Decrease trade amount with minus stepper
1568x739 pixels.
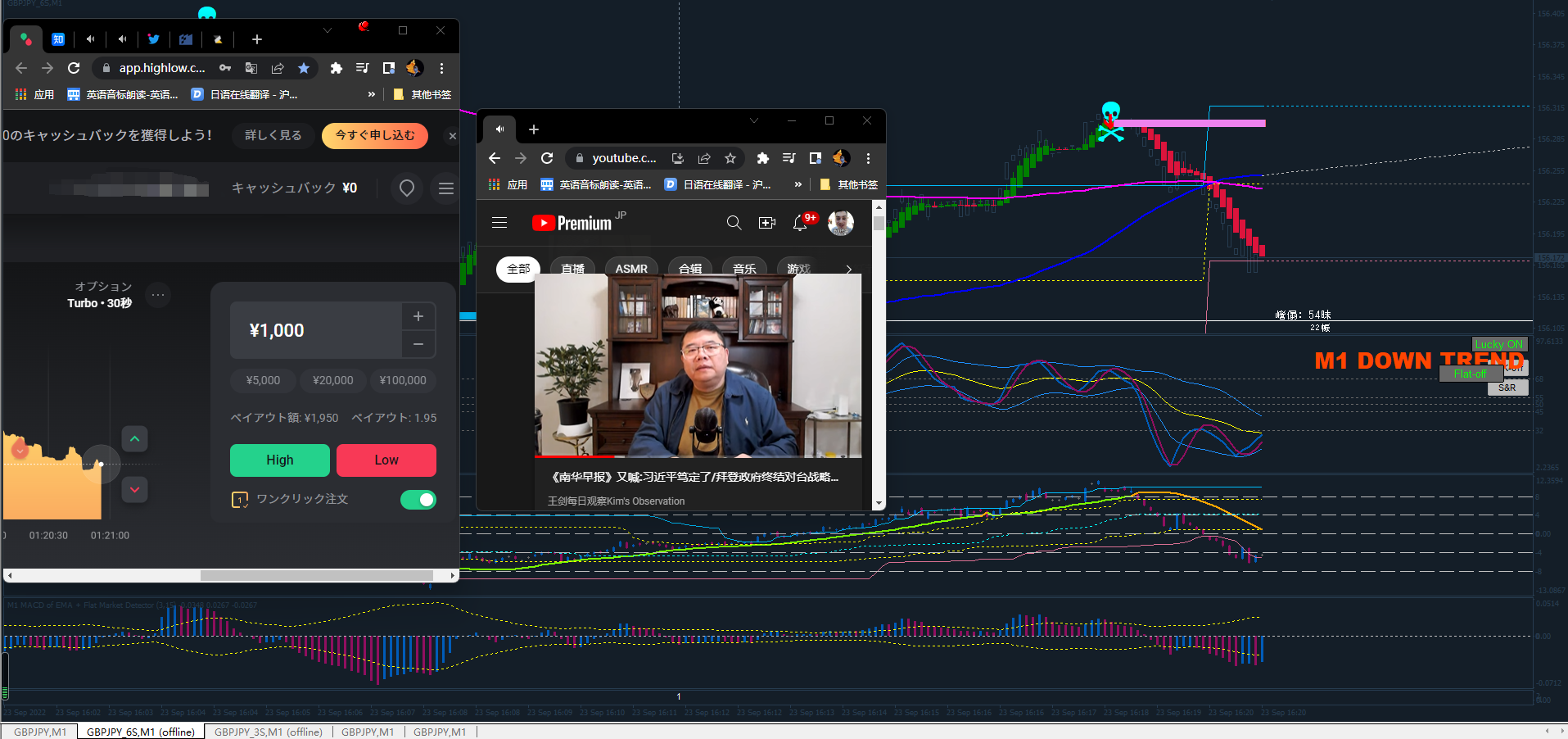pos(418,344)
